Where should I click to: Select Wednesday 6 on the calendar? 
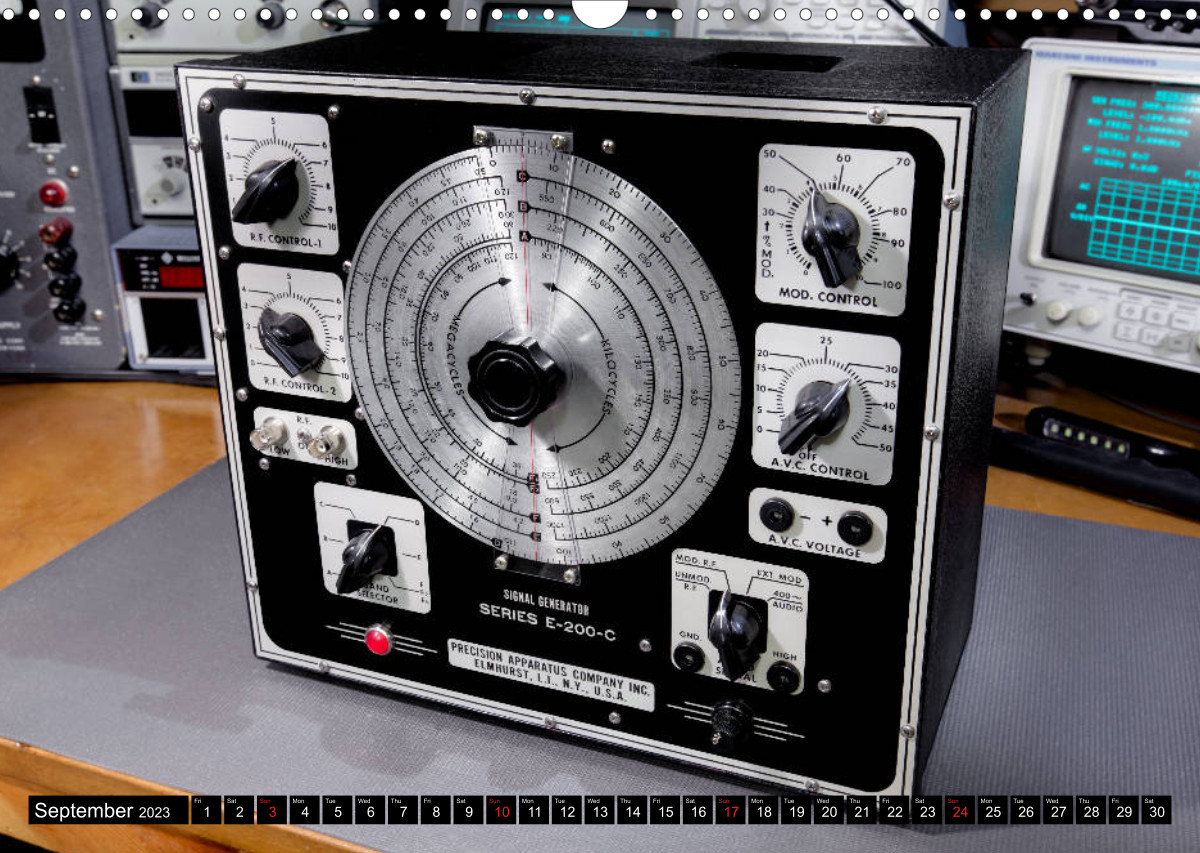370,811
